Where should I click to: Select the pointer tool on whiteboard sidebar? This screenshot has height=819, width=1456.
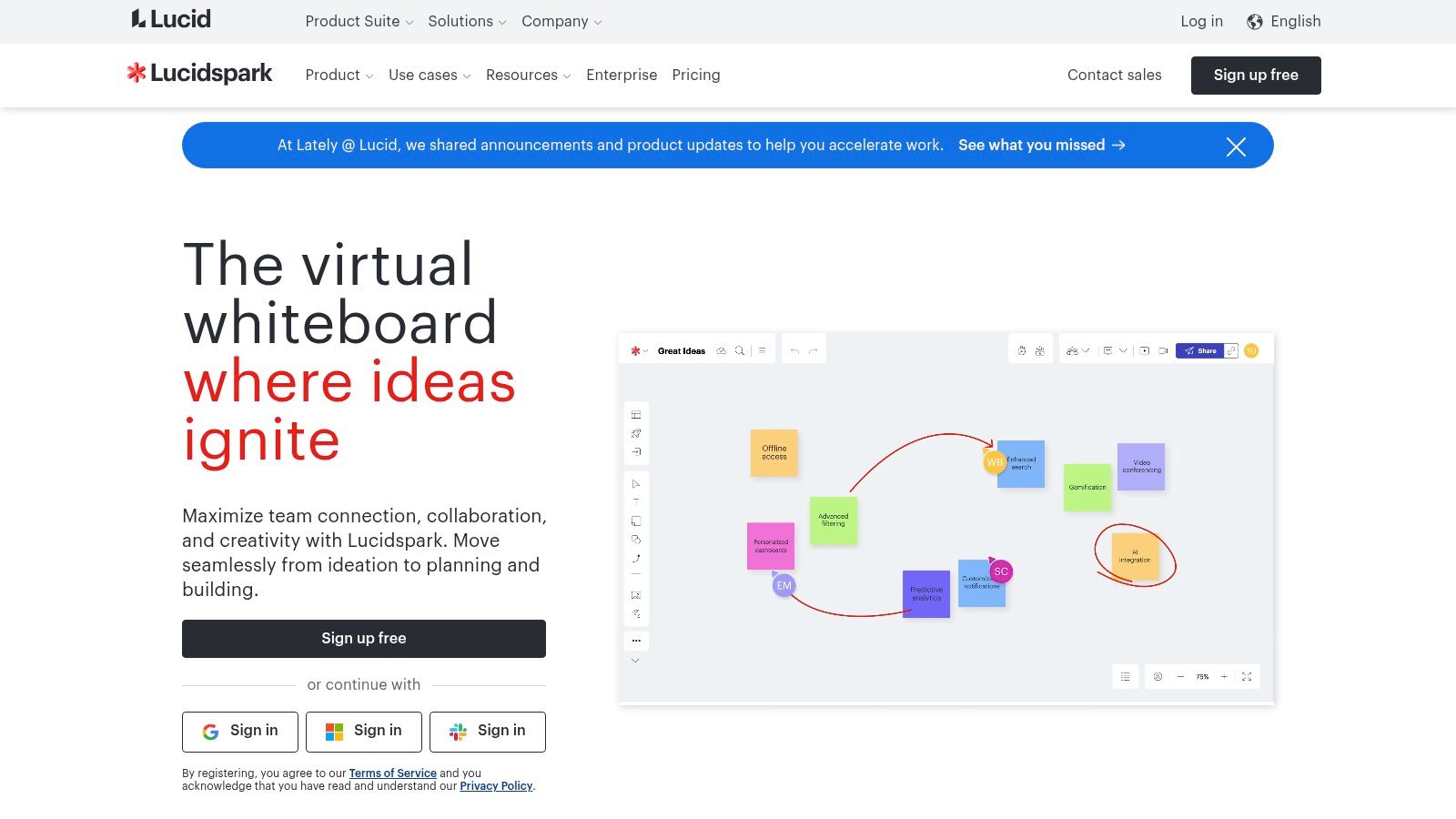click(x=636, y=484)
